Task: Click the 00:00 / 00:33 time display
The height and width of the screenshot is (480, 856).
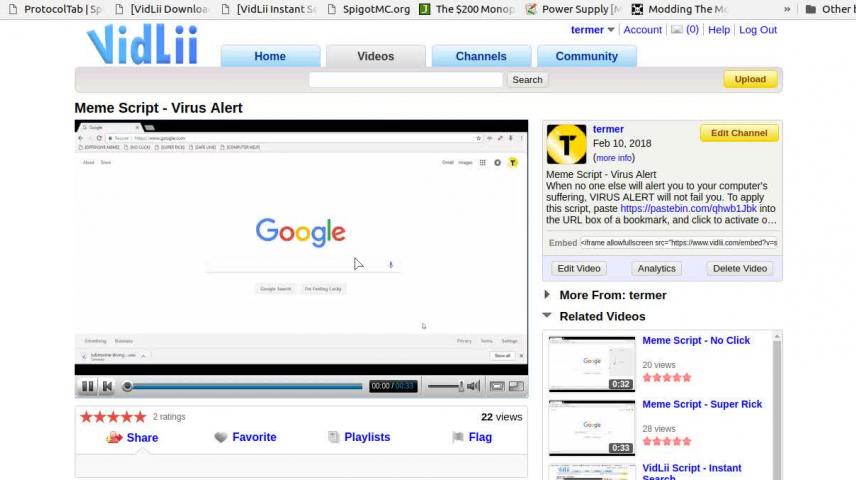Action: click(x=393, y=386)
